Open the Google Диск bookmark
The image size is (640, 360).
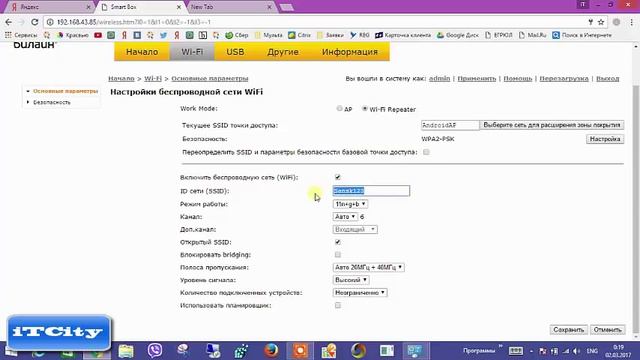[x=458, y=36]
